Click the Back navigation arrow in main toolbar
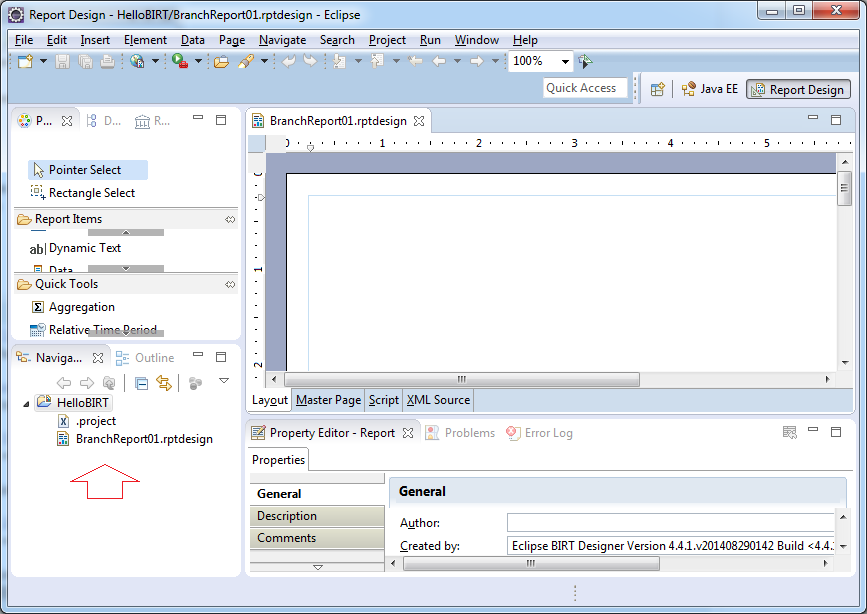This screenshot has height=614, width=867. 439,61
